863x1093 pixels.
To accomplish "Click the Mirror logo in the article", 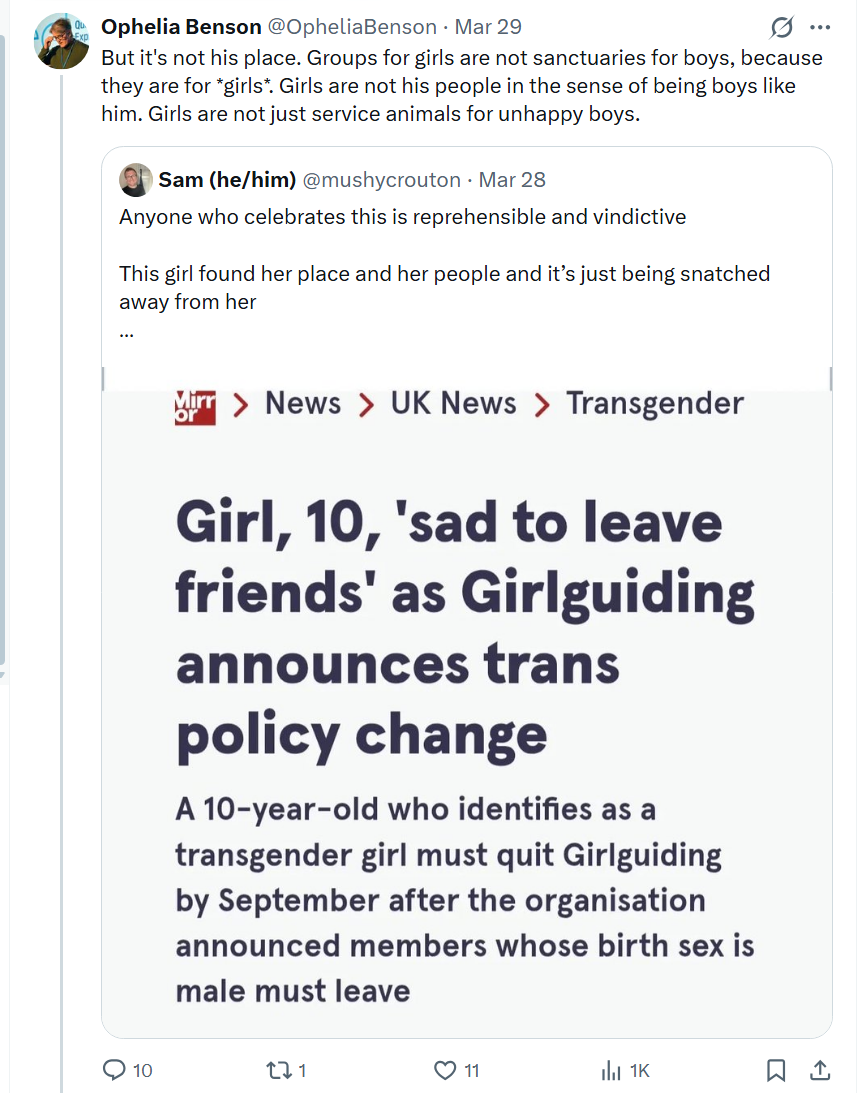I will (x=195, y=405).
